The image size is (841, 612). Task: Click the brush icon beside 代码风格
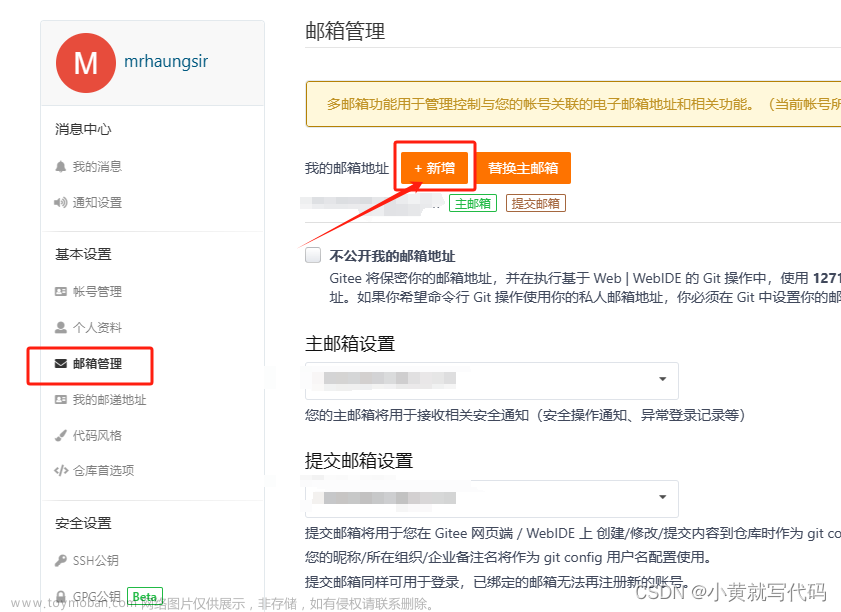[61, 435]
